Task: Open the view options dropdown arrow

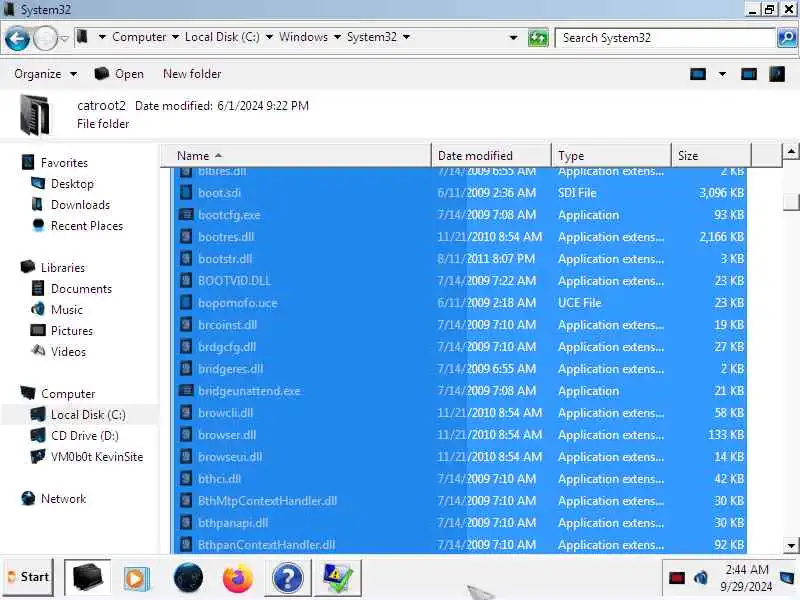Action: click(722, 74)
